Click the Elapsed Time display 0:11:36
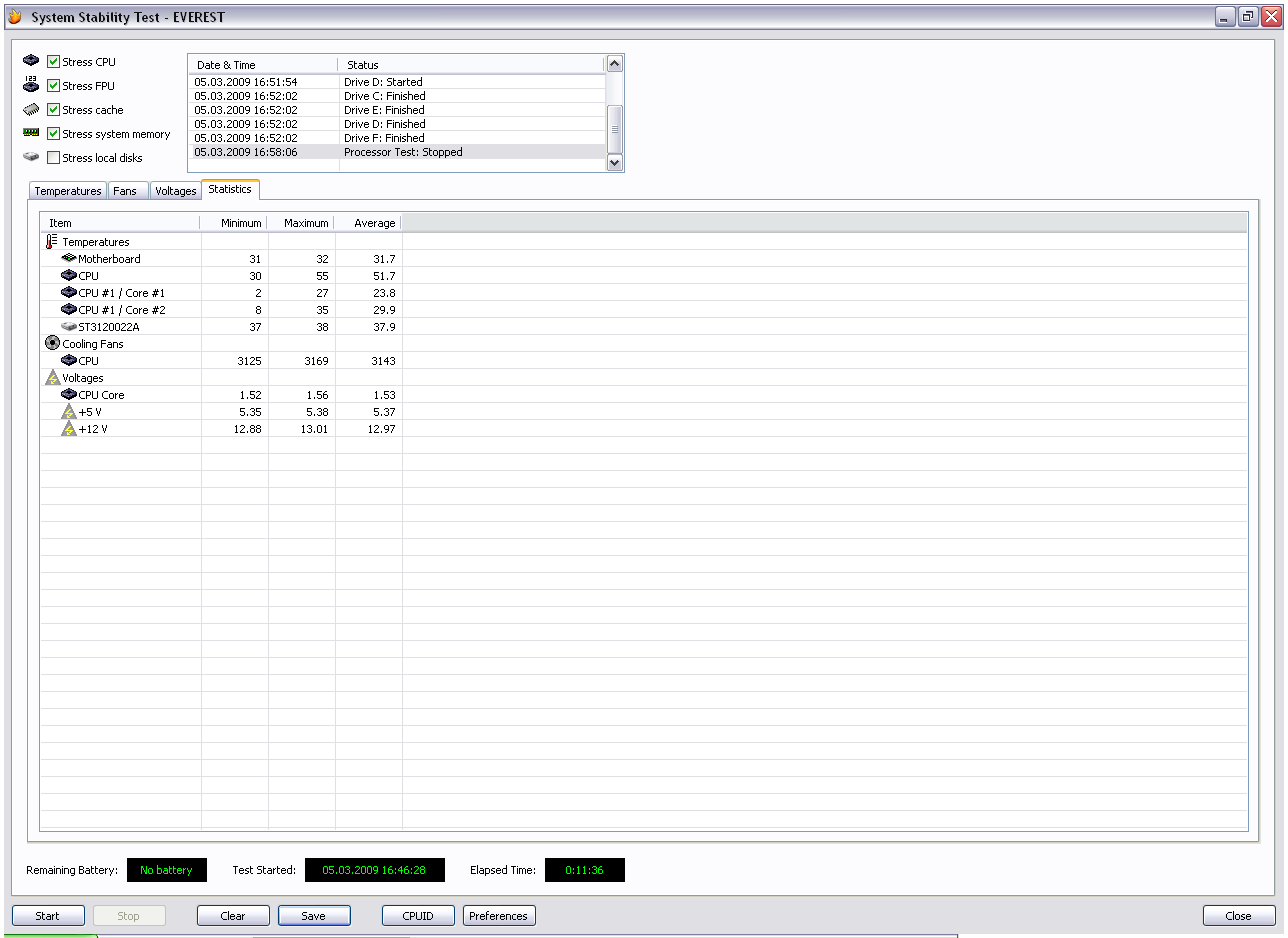 pyautogui.click(x=585, y=870)
